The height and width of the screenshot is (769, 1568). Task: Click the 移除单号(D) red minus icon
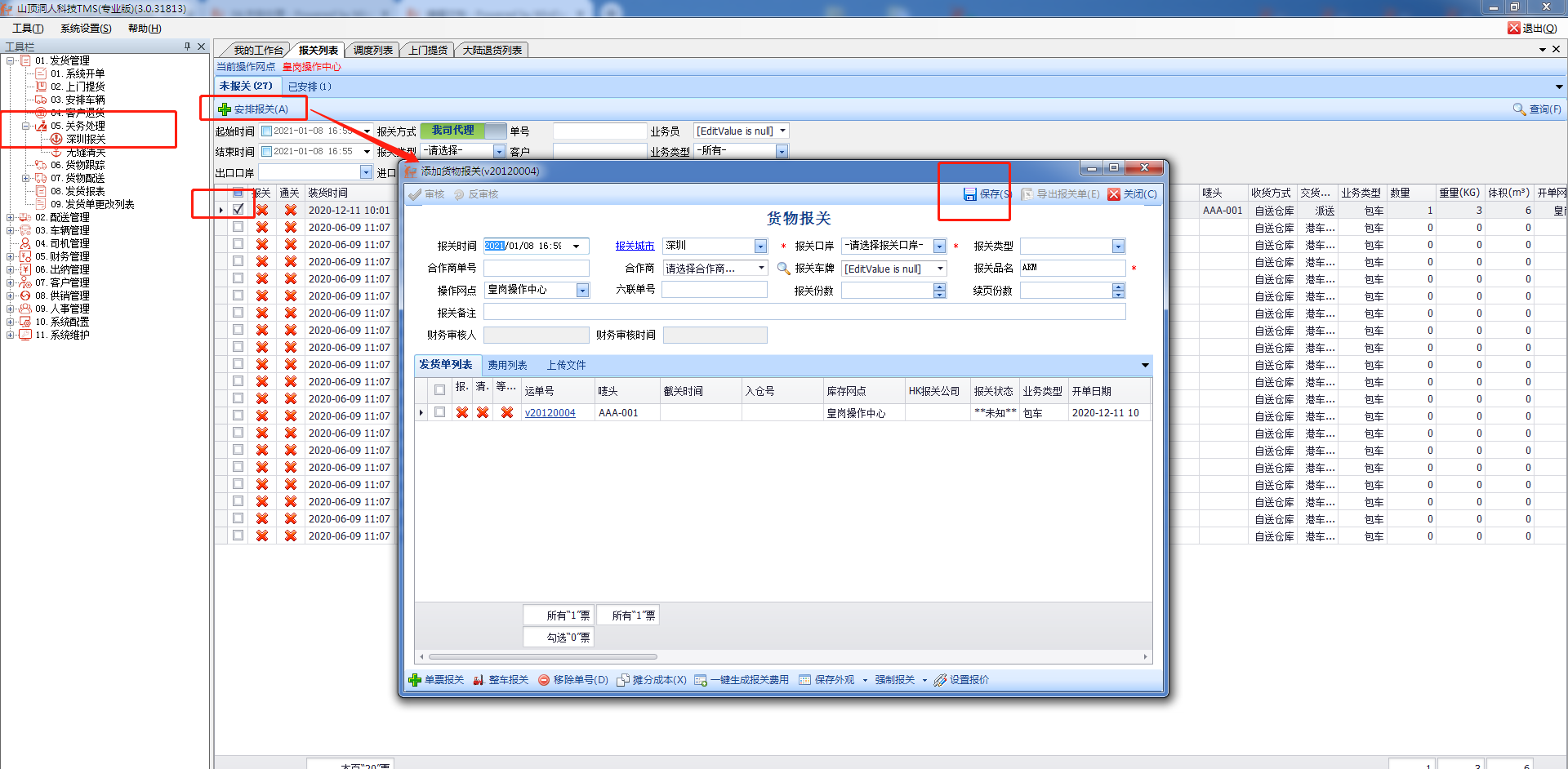(x=544, y=680)
